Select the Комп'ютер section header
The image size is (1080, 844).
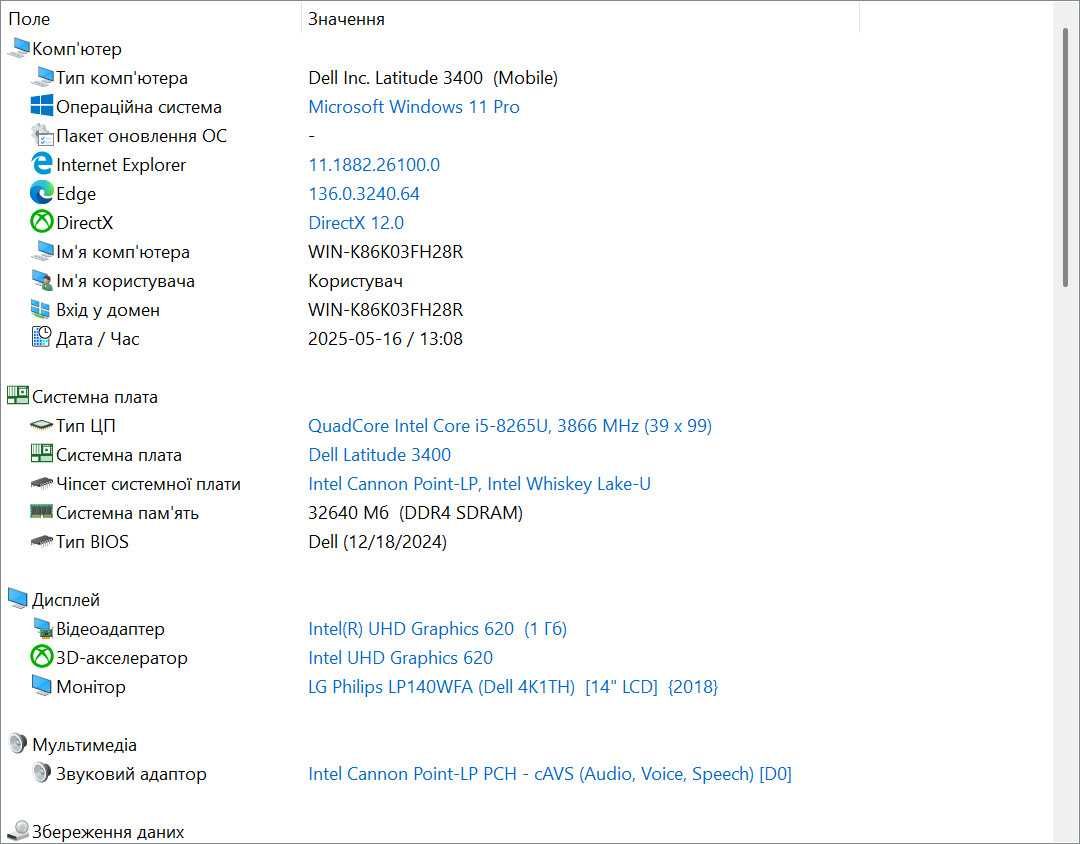(x=76, y=49)
